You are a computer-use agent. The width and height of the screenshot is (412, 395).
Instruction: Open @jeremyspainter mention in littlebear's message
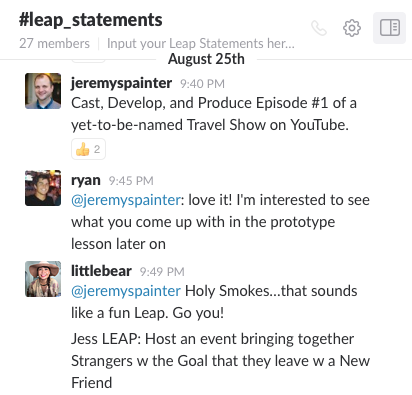(126, 291)
